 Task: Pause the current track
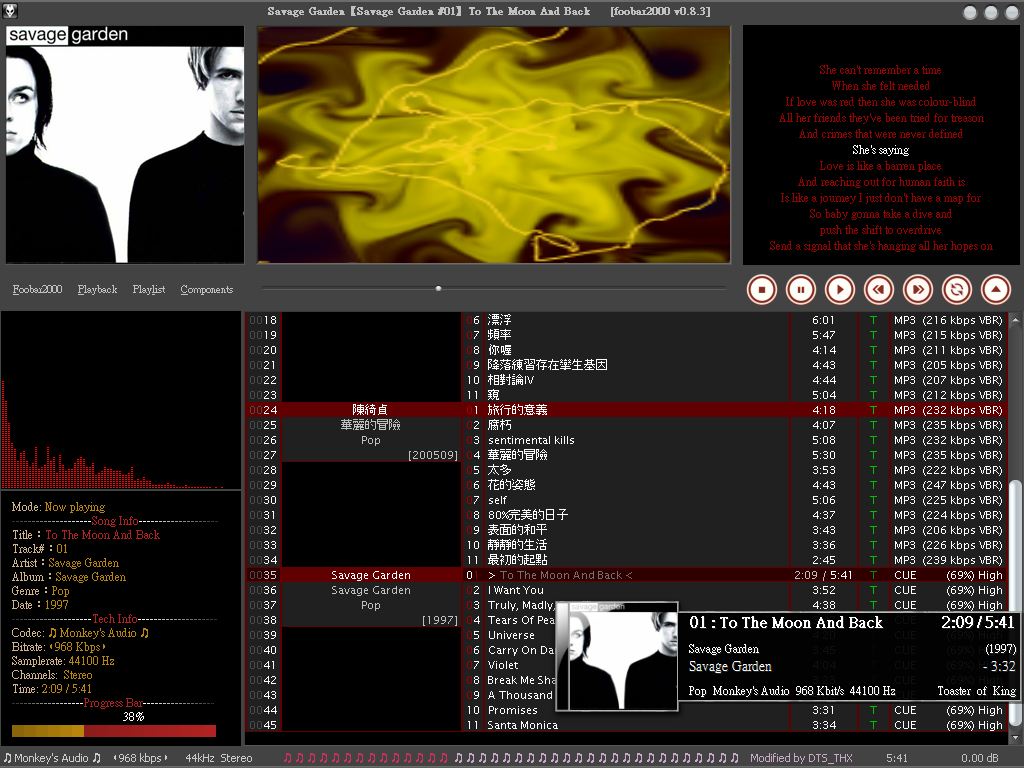tap(801, 289)
